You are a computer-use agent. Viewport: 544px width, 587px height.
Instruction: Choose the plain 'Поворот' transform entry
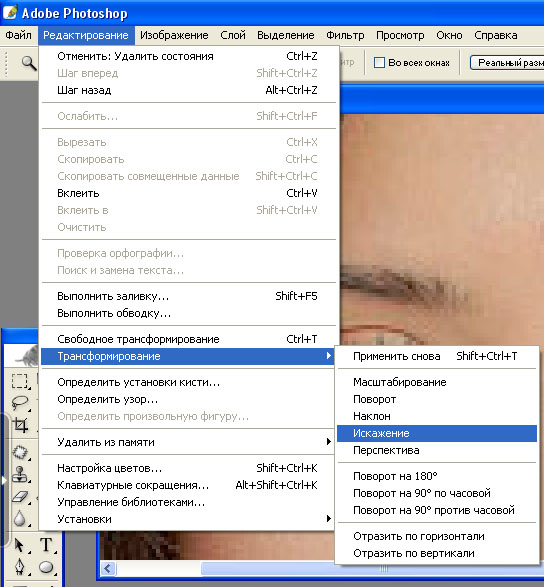coord(437,399)
